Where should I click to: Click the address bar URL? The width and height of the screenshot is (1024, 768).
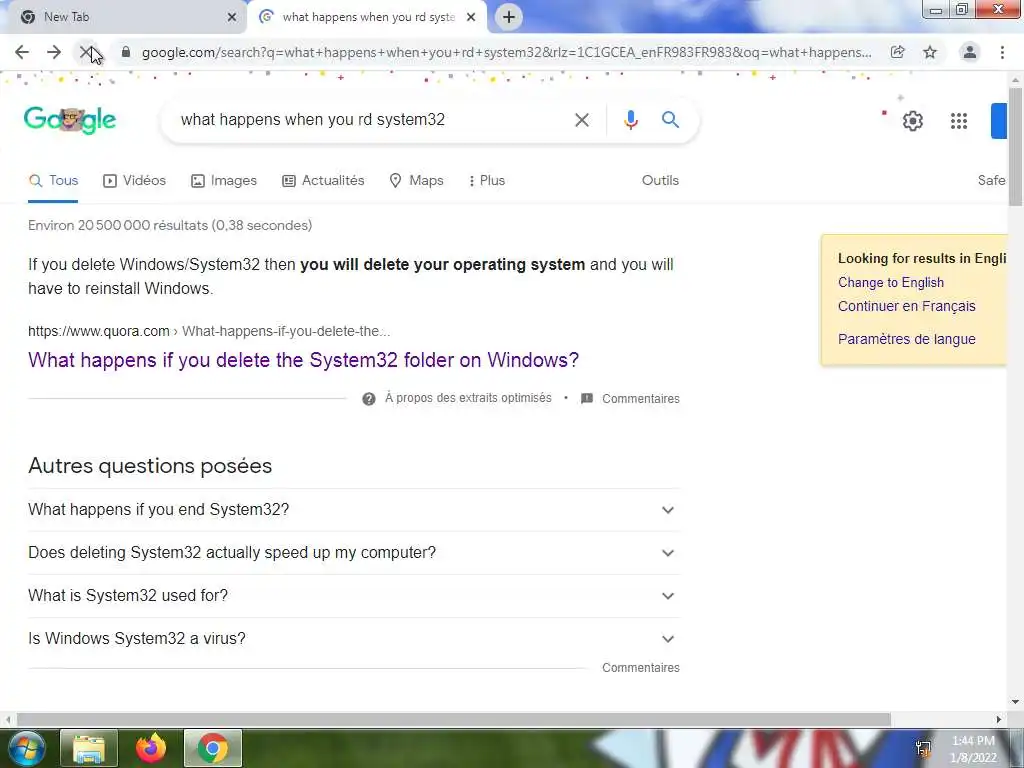click(x=506, y=52)
